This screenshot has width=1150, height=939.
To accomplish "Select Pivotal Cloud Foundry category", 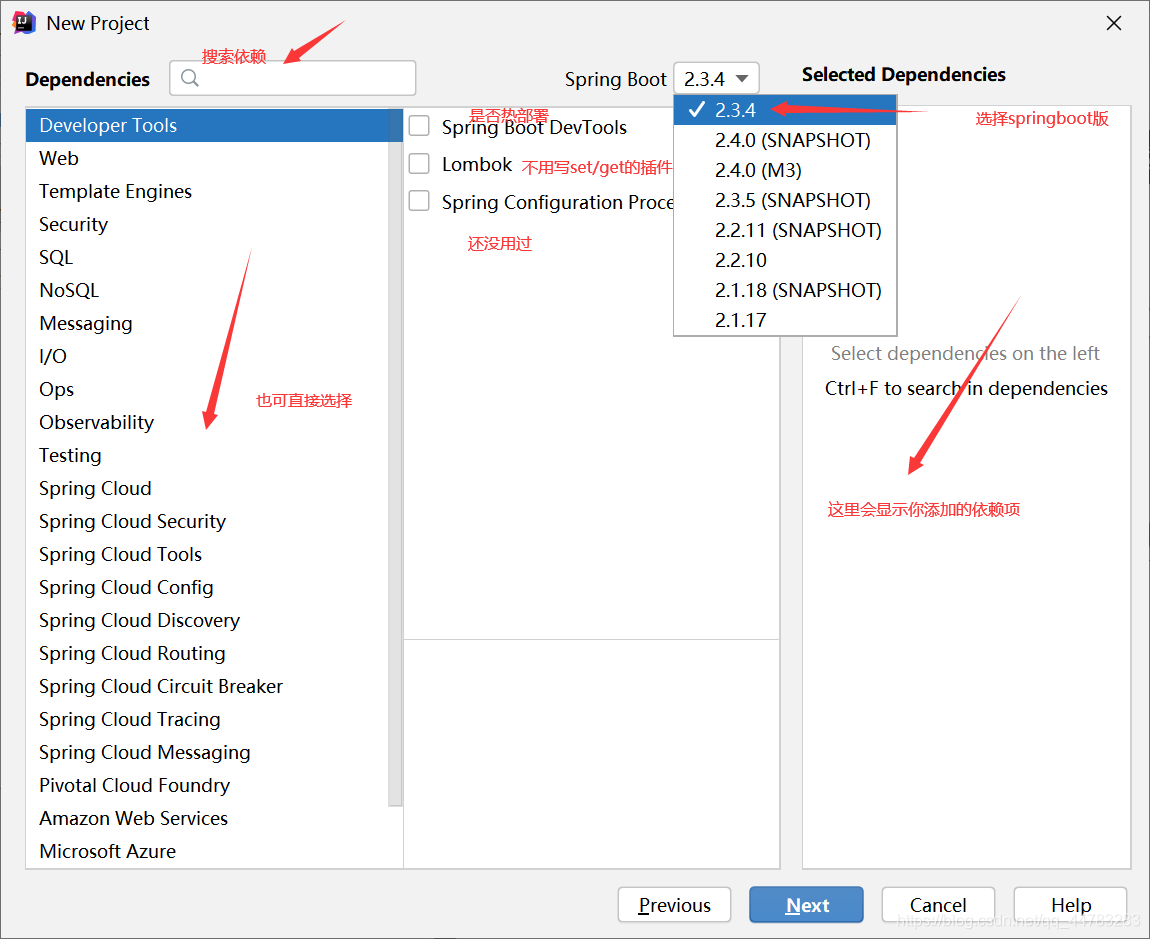I will point(208,786).
